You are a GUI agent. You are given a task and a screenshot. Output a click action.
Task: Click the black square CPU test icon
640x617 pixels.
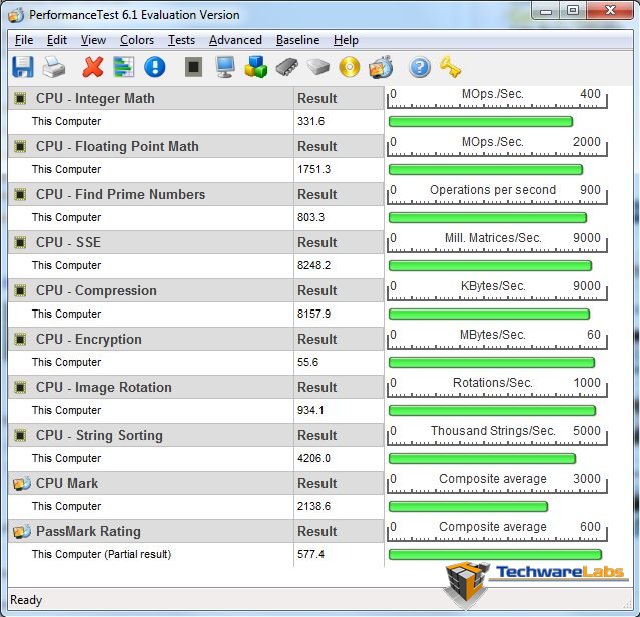click(193, 67)
